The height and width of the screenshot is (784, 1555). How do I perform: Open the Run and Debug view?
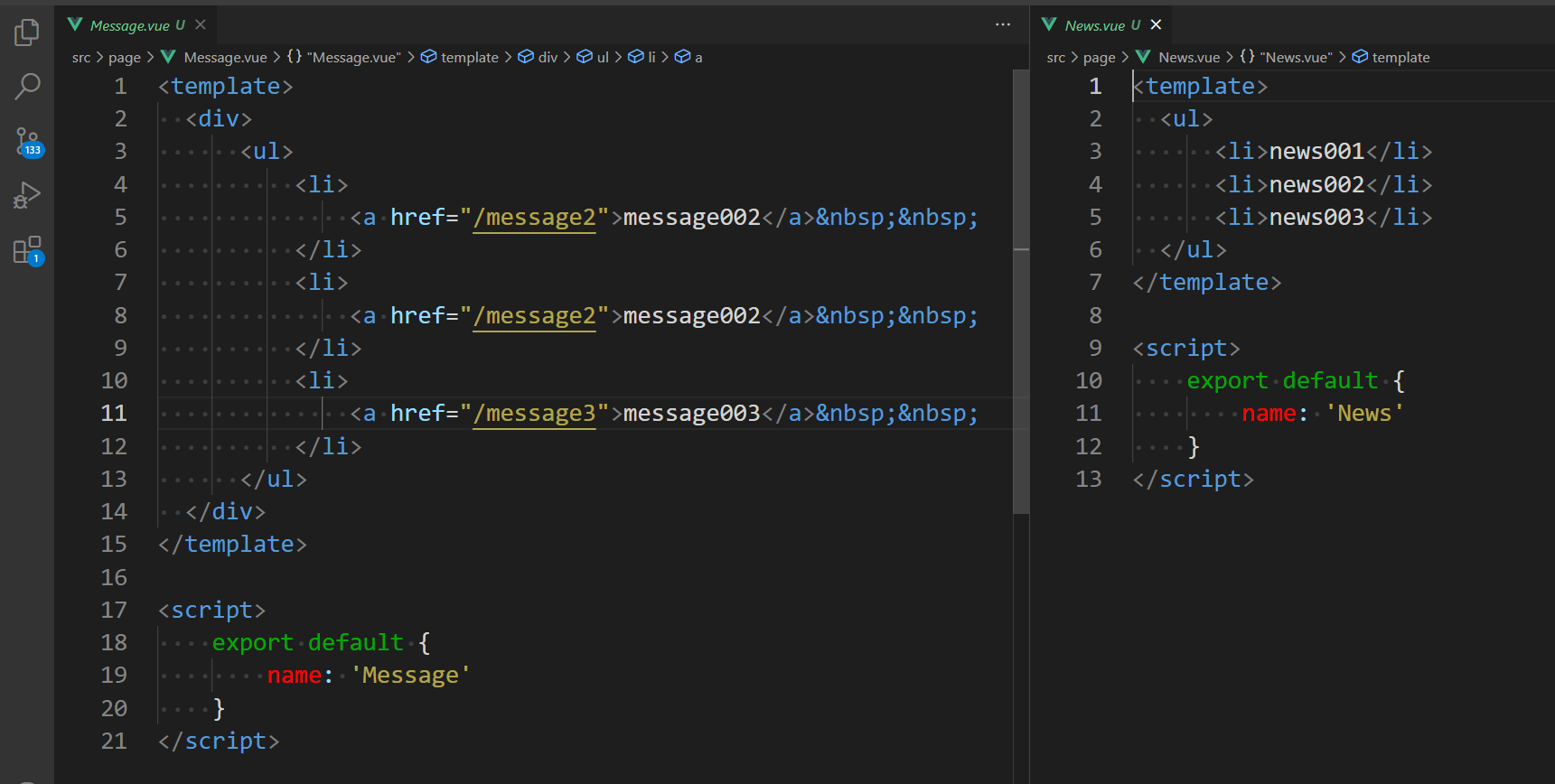tap(27, 196)
